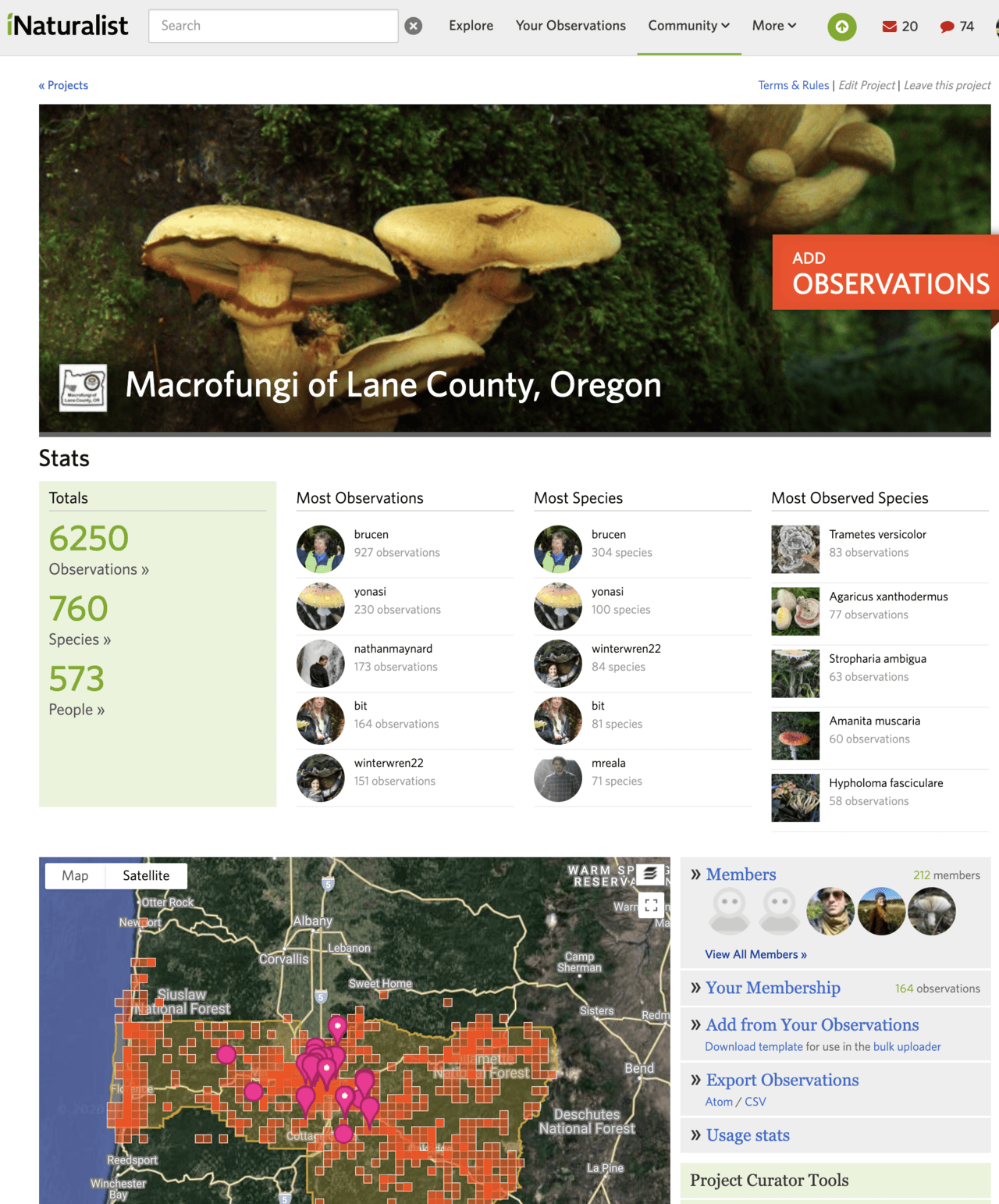
Task: Click Add from Your Observations
Action: pyautogui.click(x=812, y=1024)
